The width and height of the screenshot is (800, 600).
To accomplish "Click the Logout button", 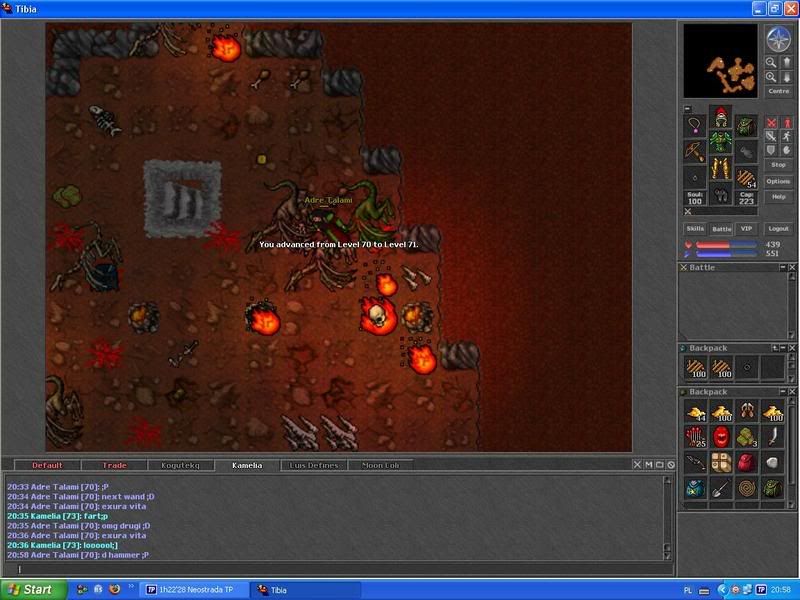I will 779,229.
